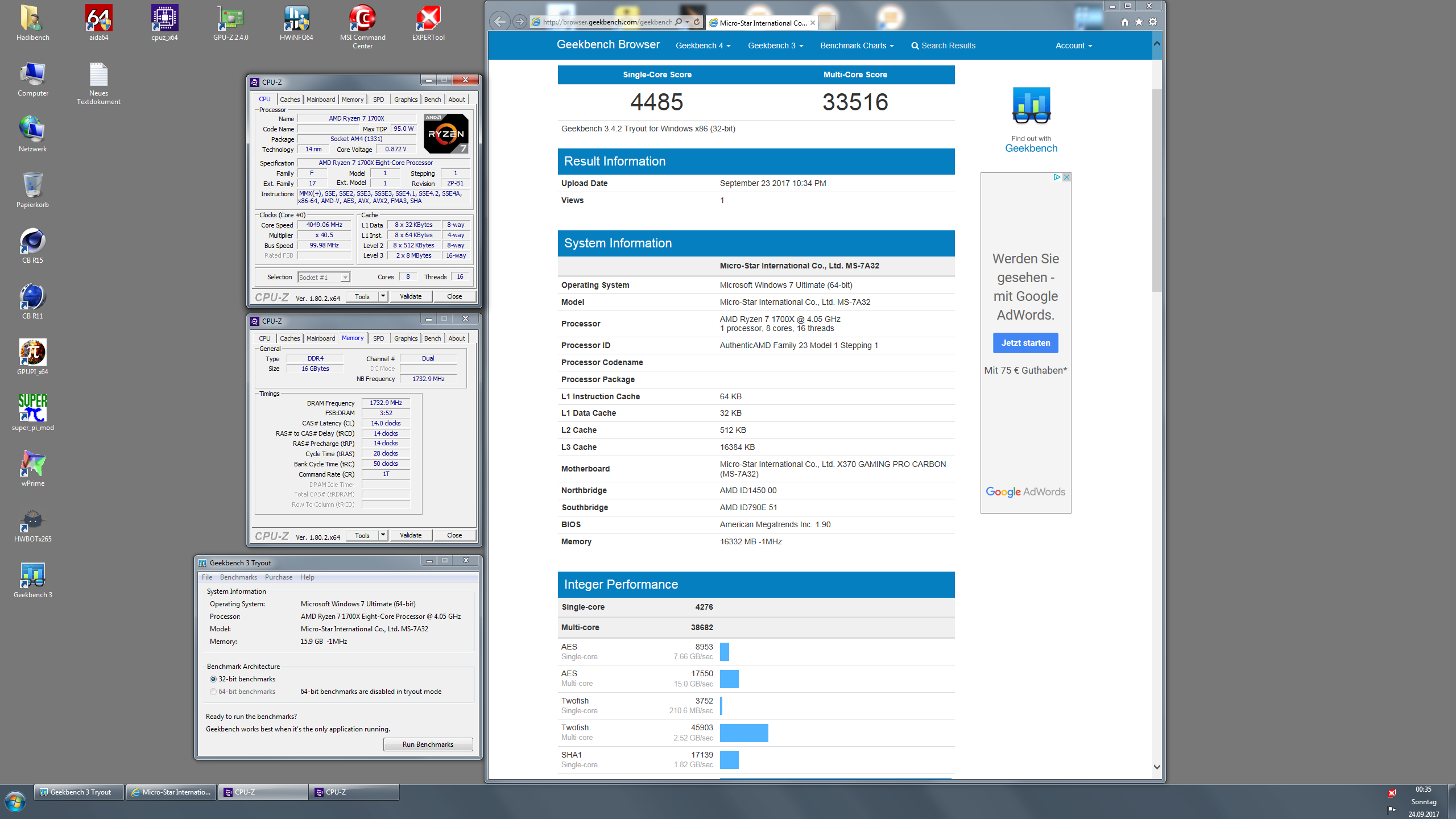The image size is (1456, 819).
Task: Launch Geekbench 3 desktop shortcut
Action: tap(32, 580)
